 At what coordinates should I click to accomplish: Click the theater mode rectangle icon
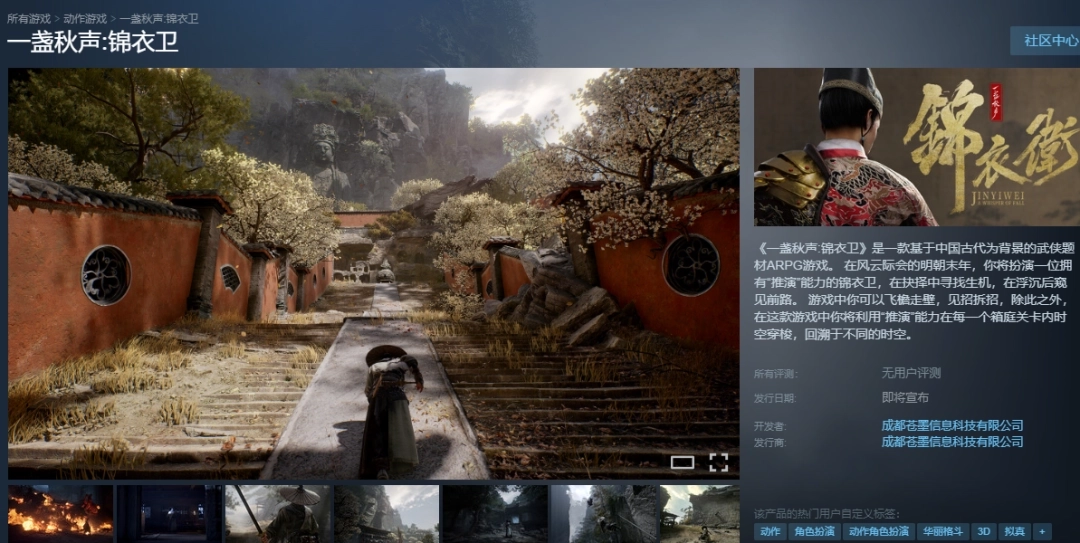point(682,462)
